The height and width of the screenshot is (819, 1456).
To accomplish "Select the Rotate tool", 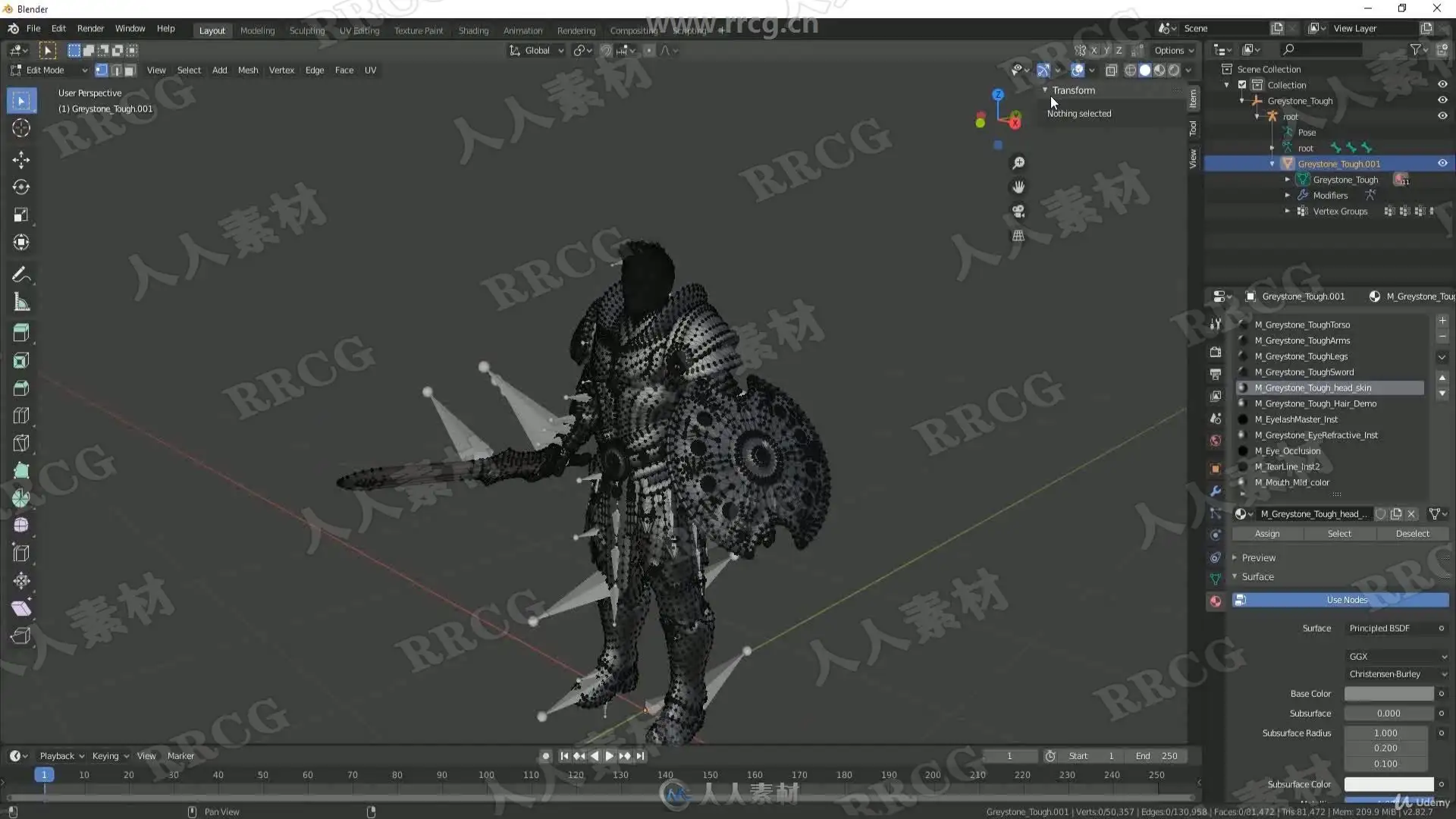I will point(21,187).
